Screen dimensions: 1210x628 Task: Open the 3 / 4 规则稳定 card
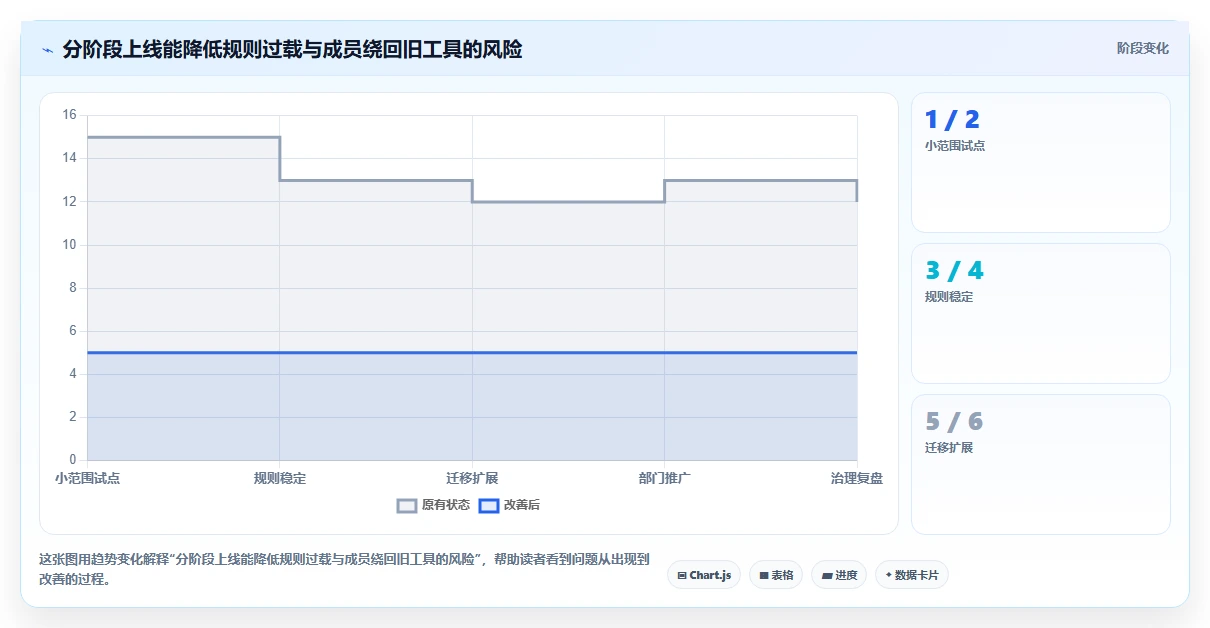1040,313
